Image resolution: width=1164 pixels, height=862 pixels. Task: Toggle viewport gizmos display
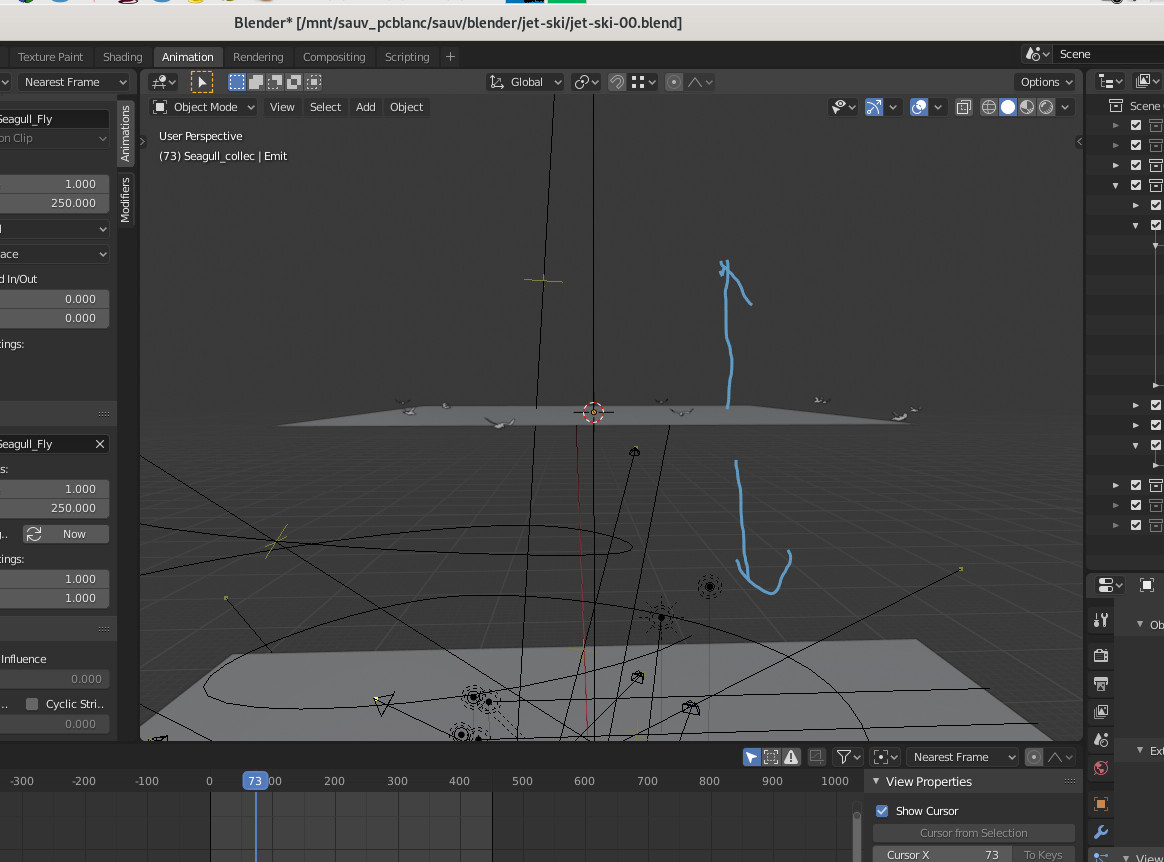tap(874, 107)
